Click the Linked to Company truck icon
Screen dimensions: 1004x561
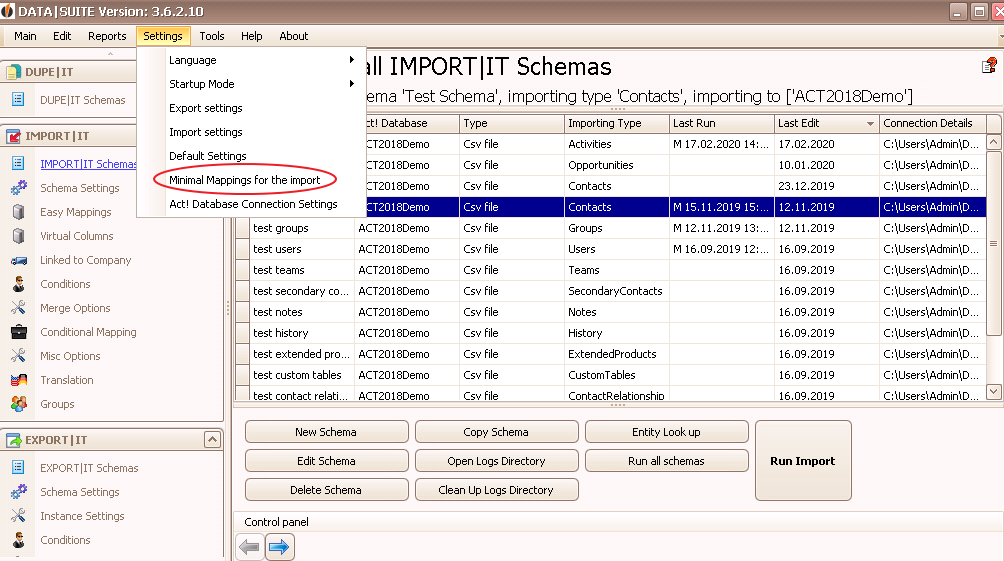19,260
